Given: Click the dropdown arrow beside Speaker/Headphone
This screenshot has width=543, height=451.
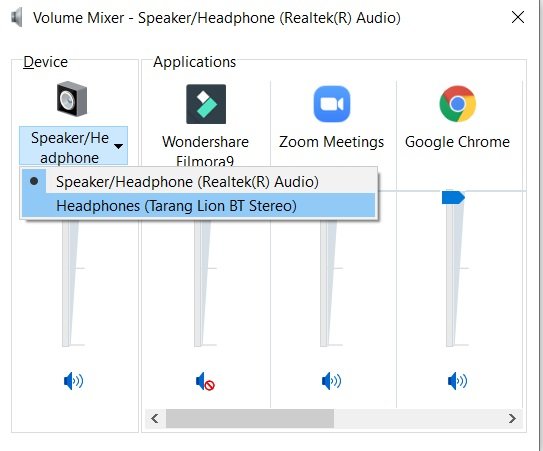Looking at the screenshot, I should point(118,146).
